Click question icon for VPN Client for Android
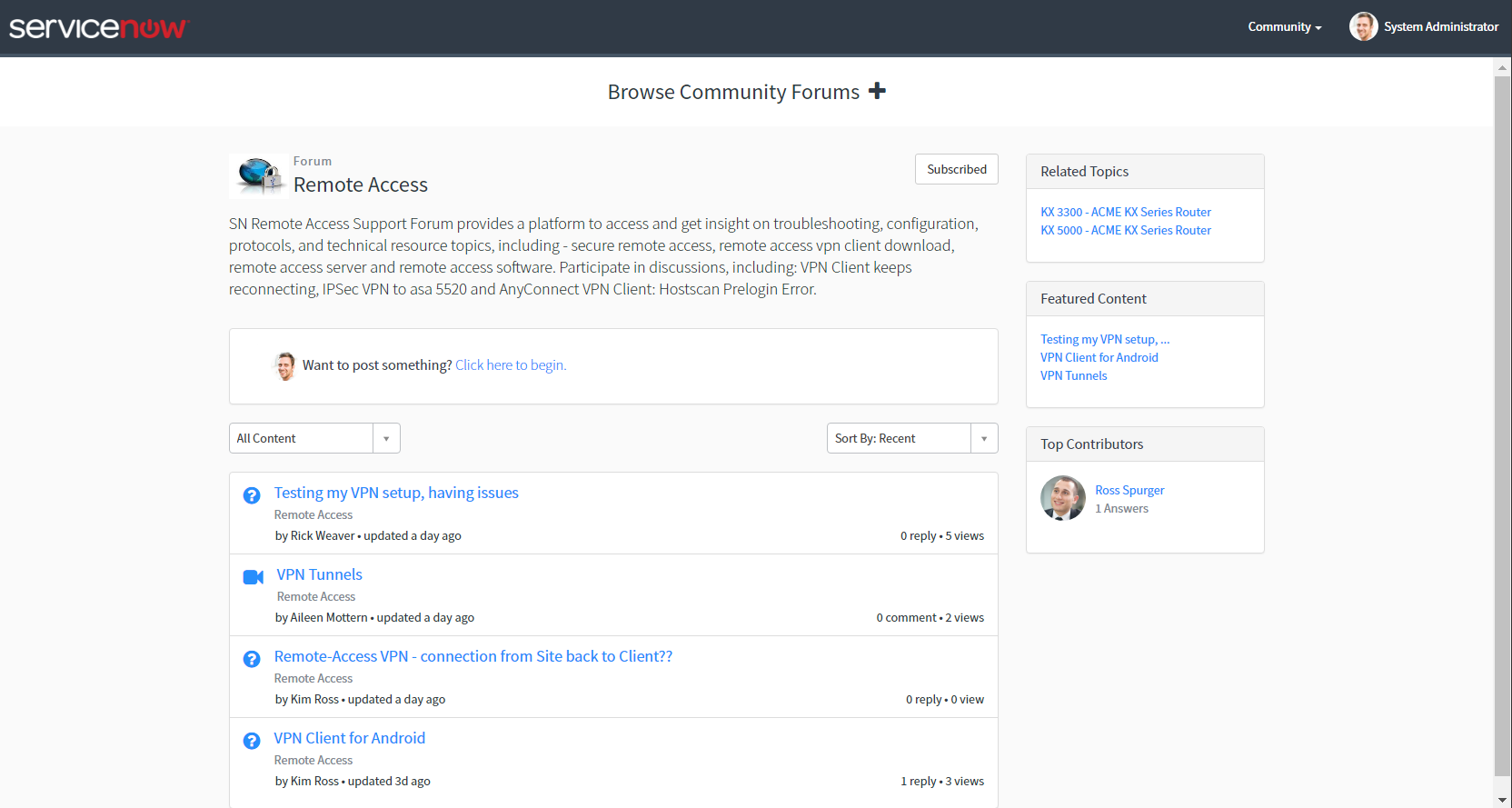The height and width of the screenshot is (808, 1512). click(x=252, y=741)
